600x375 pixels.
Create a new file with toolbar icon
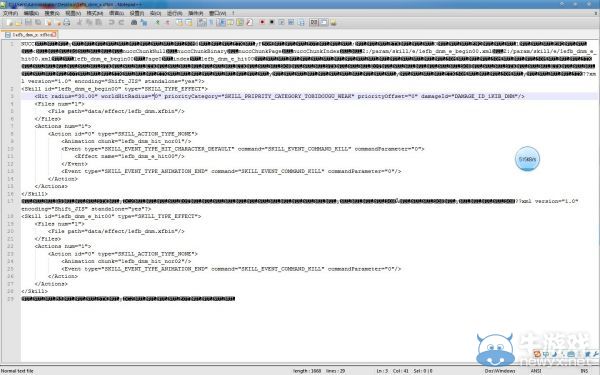pos(9,23)
